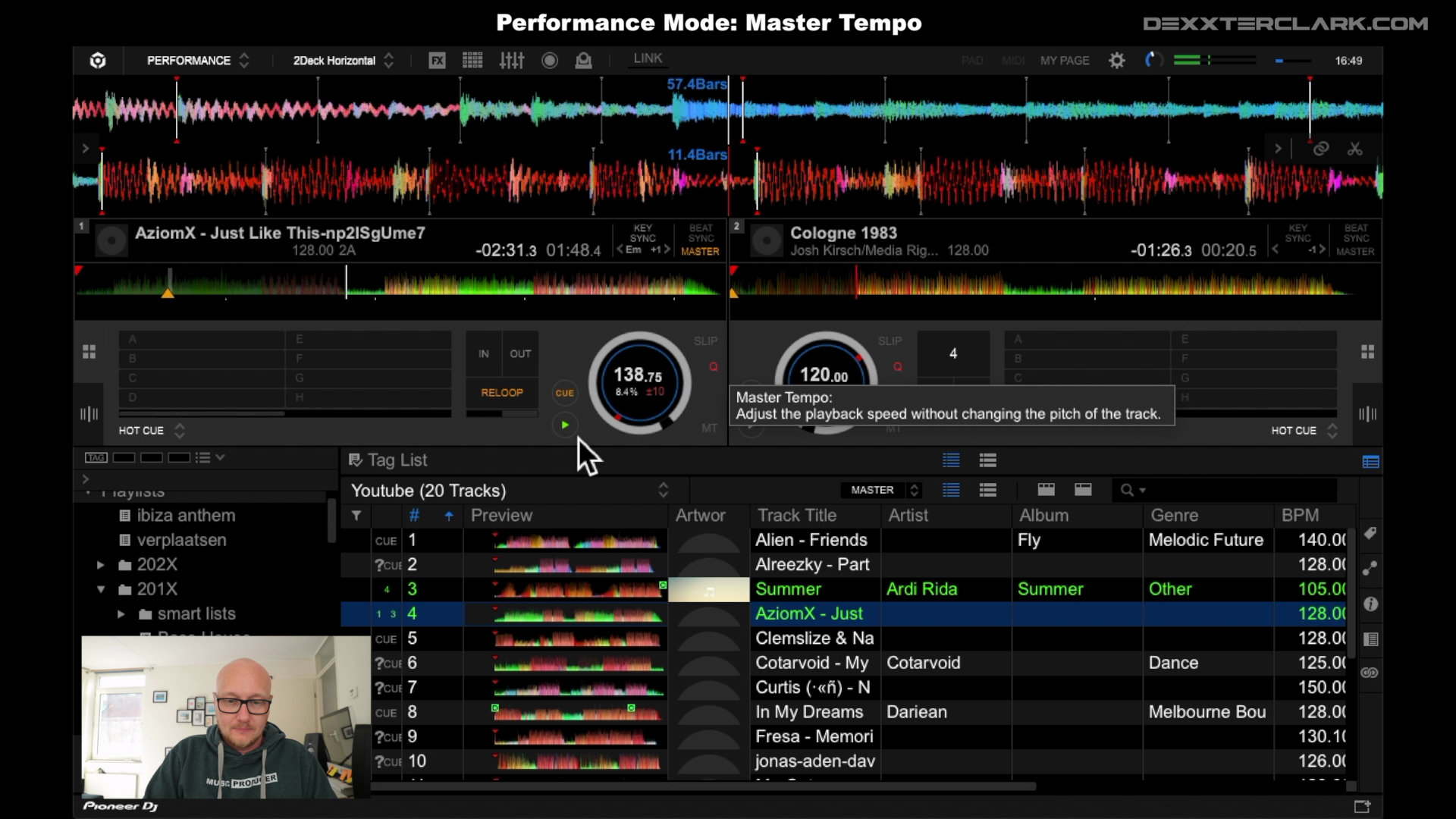Image resolution: width=1456 pixels, height=819 pixels.
Task: Show the sampler grid panel
Action: pos(472,61)
